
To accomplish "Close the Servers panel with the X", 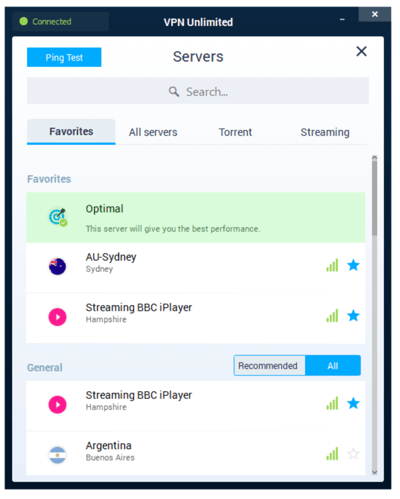I will (361, 51).
